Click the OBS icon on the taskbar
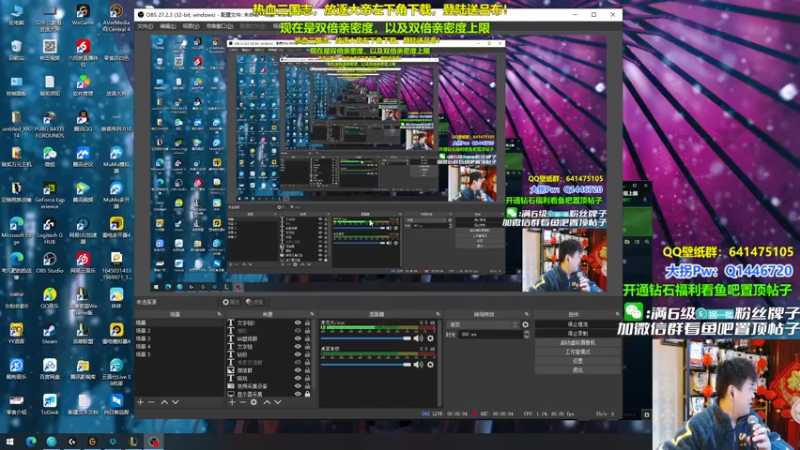The image size is (800, 450). [x=154, y=441]
